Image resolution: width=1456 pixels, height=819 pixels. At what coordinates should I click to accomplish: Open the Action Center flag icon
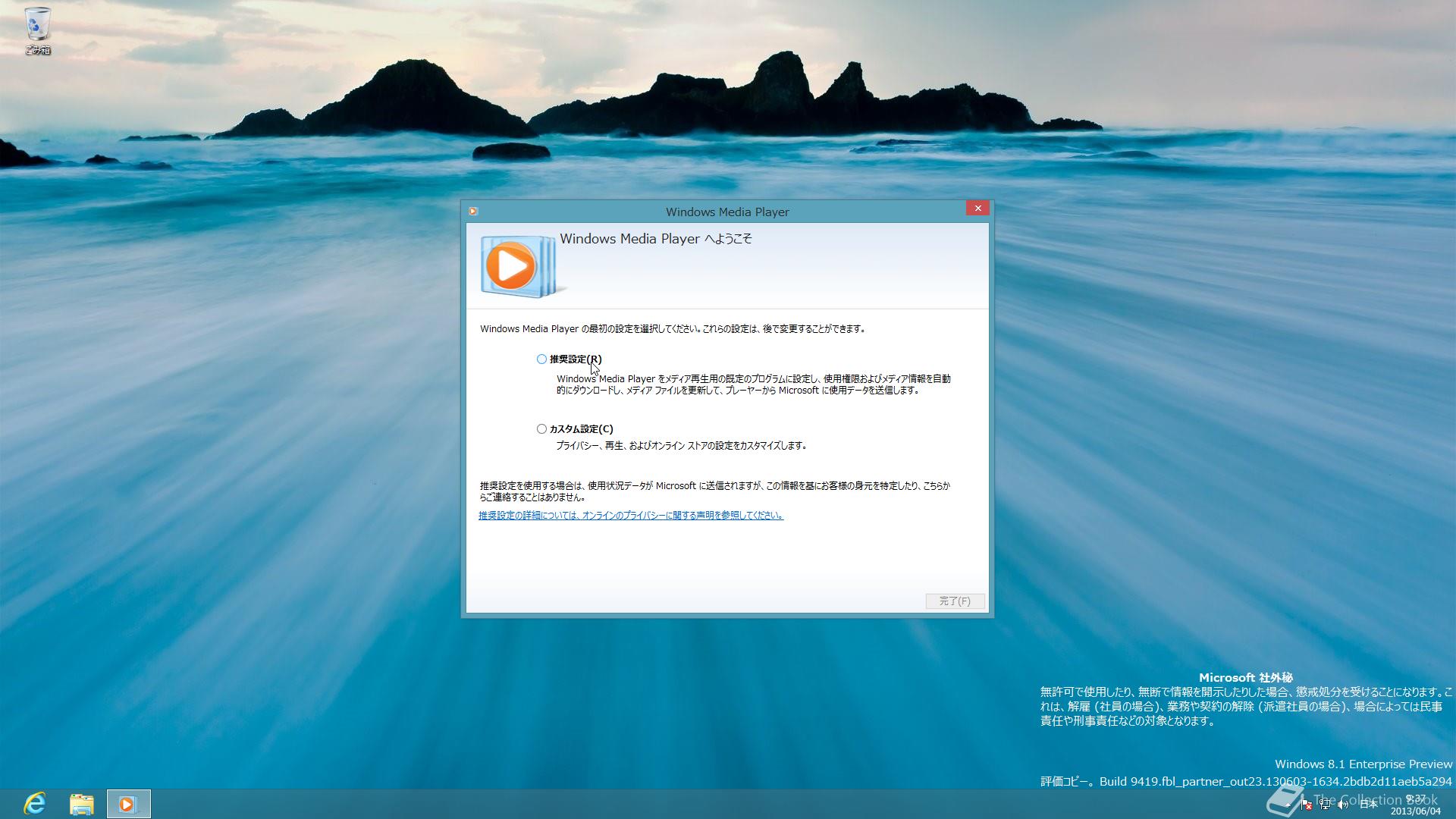tap(1307, 805)
